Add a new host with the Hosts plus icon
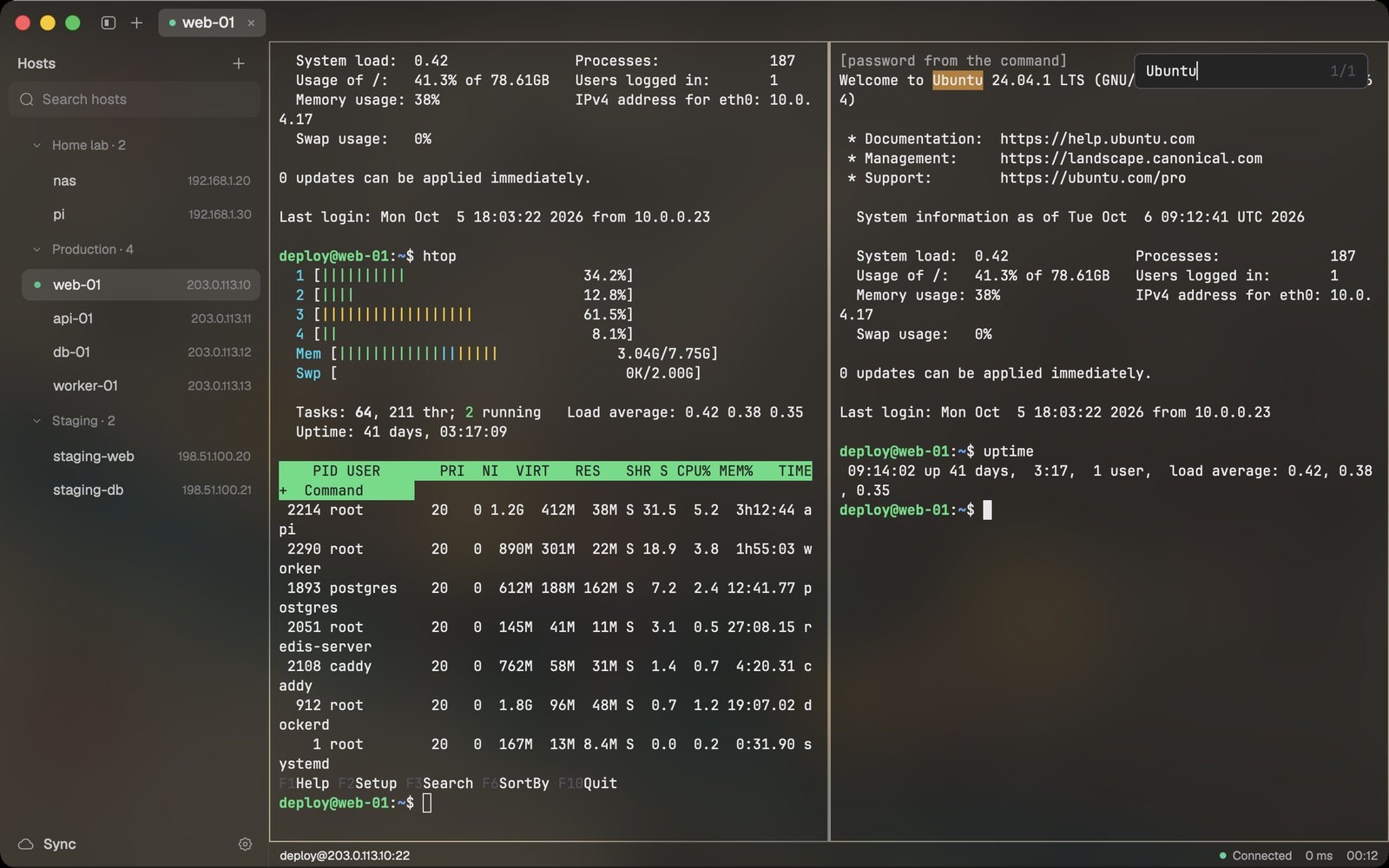This screenshot has height=868, width=1389. [x=239, y=63]
